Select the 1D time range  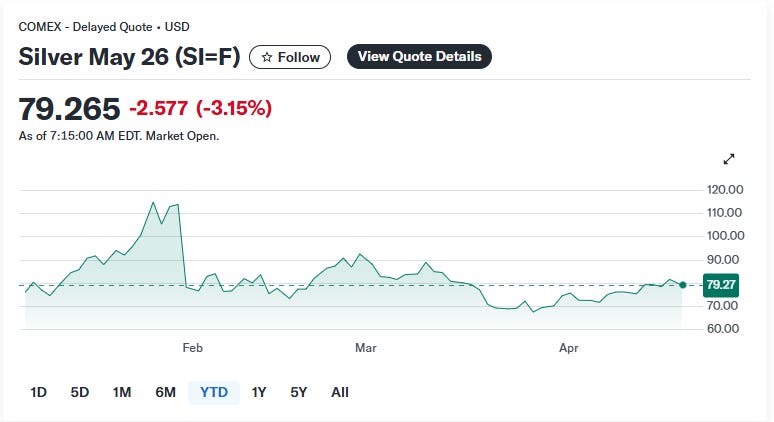click(39, 392)
